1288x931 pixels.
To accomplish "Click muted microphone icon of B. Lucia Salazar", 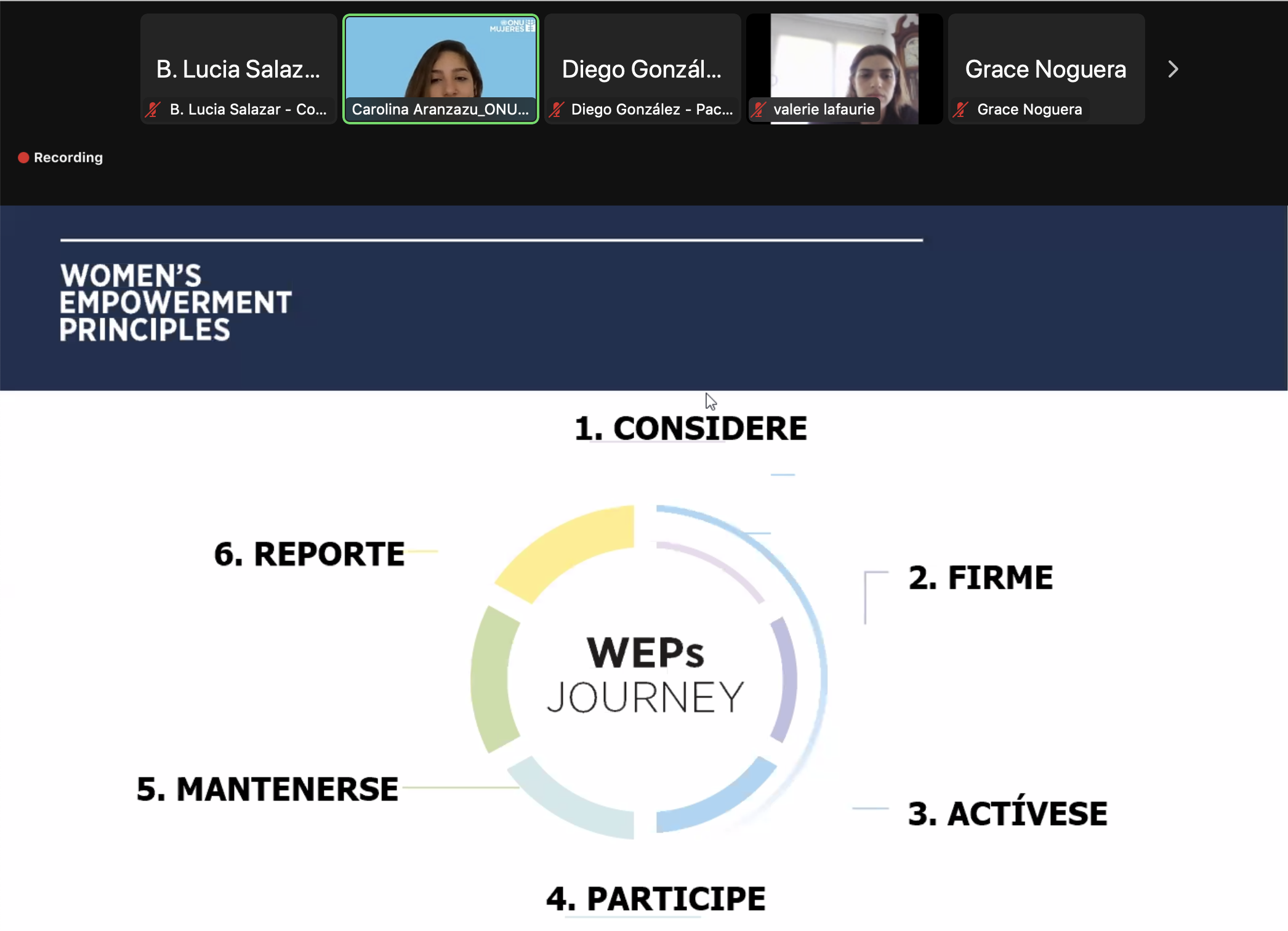I will pos(153,110).
